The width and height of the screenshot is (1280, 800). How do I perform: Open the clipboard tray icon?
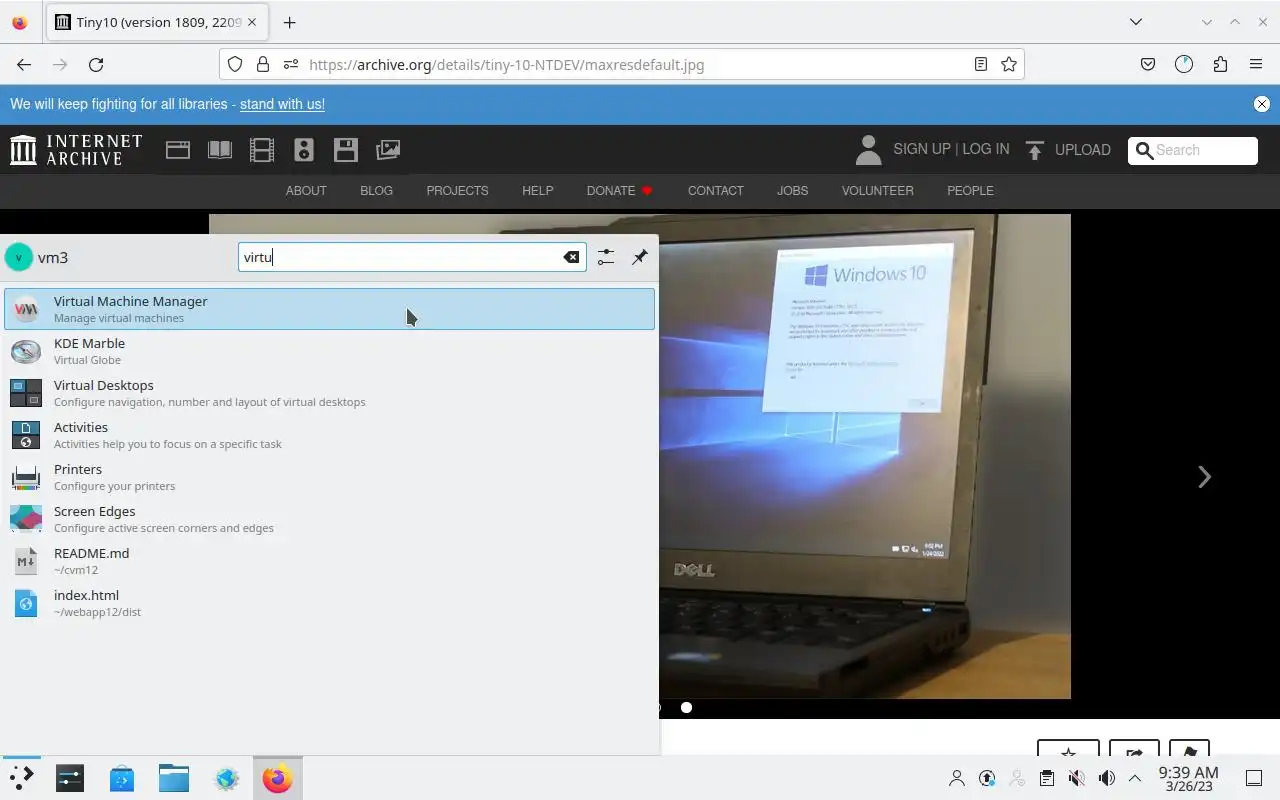(x=1047, y=778)
